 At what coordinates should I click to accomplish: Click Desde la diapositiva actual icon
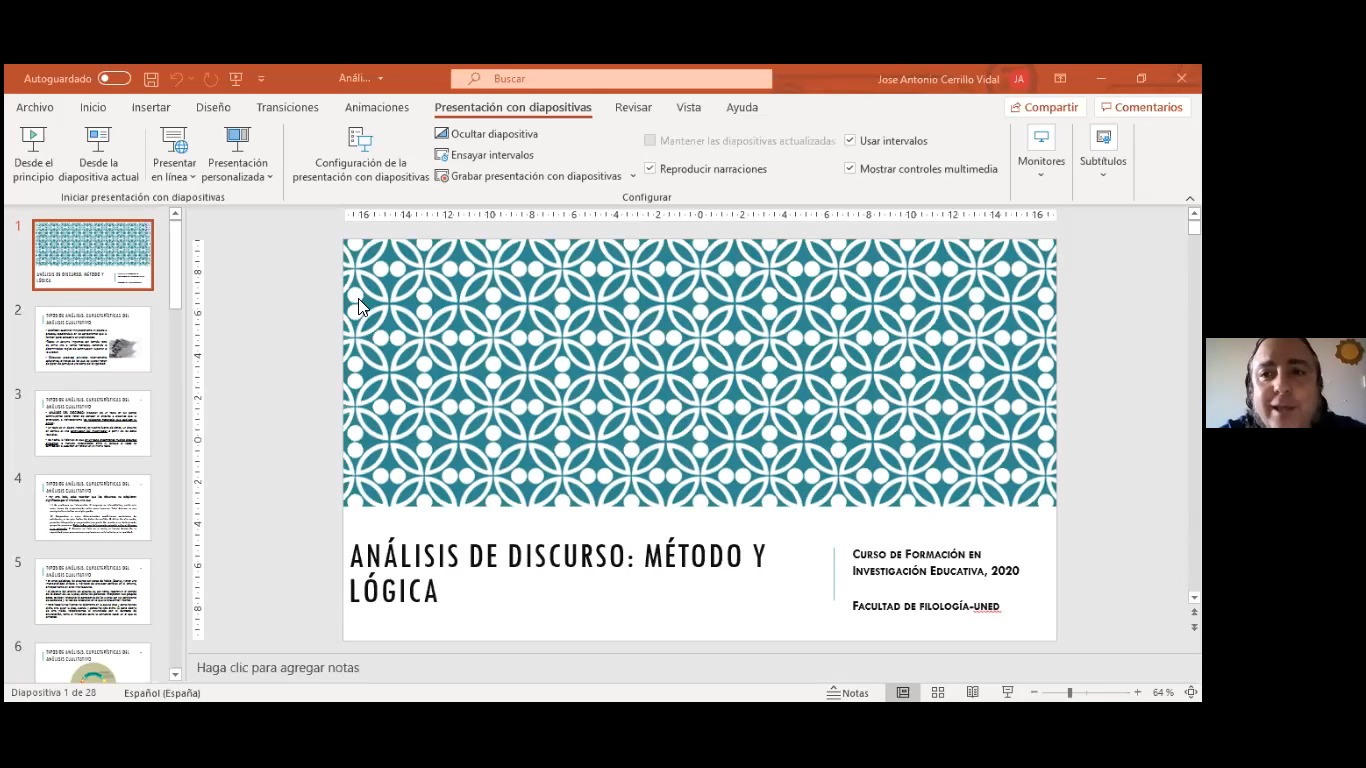(x=98, y=140)
